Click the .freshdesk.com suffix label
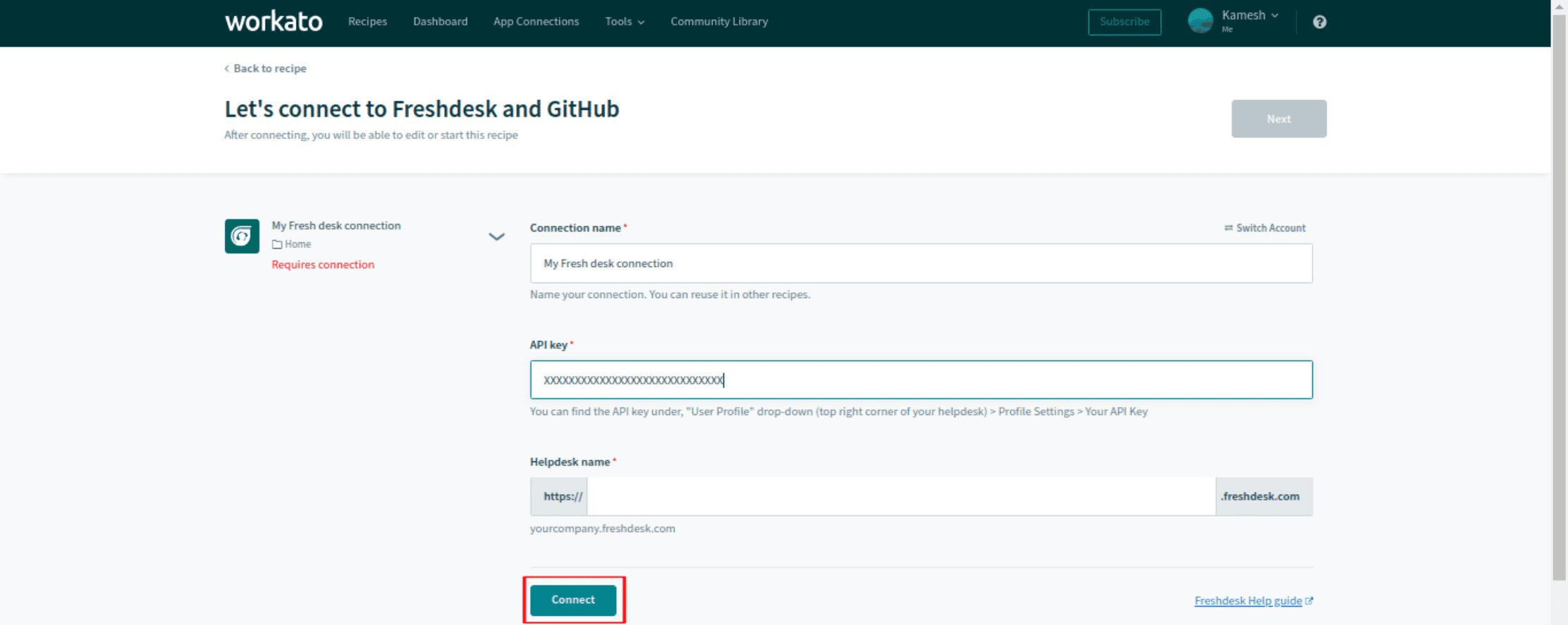This screenshot has height=625, width=1568. pos(1263,496)
